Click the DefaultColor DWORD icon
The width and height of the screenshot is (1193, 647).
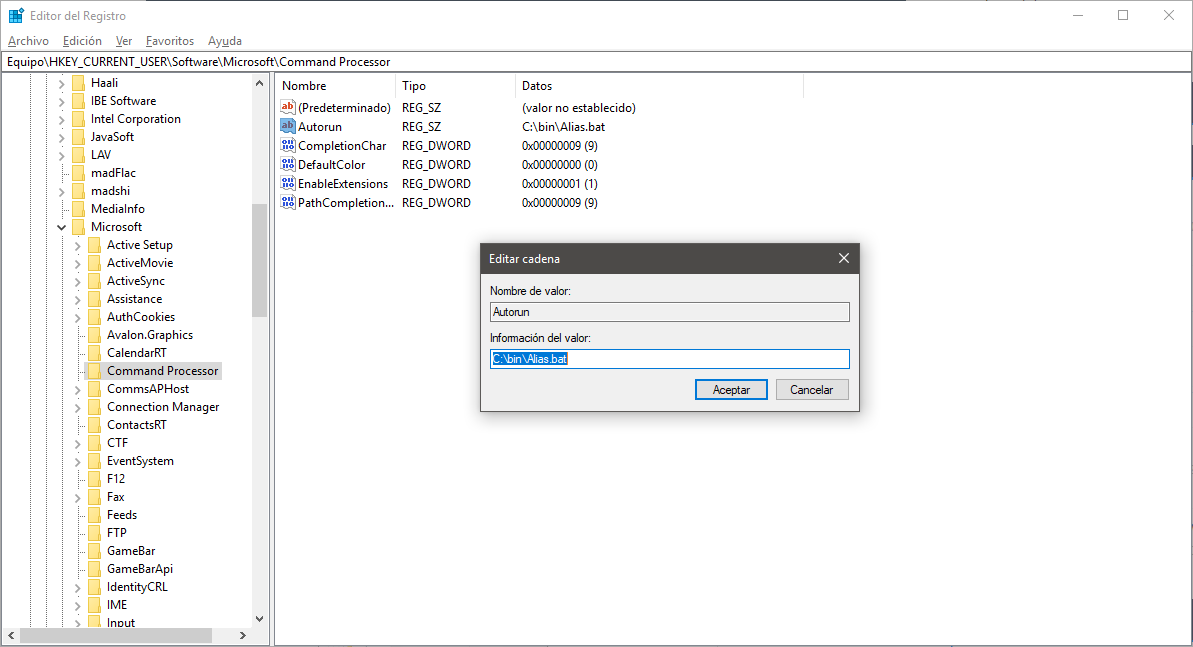click(x=288, y=164)
